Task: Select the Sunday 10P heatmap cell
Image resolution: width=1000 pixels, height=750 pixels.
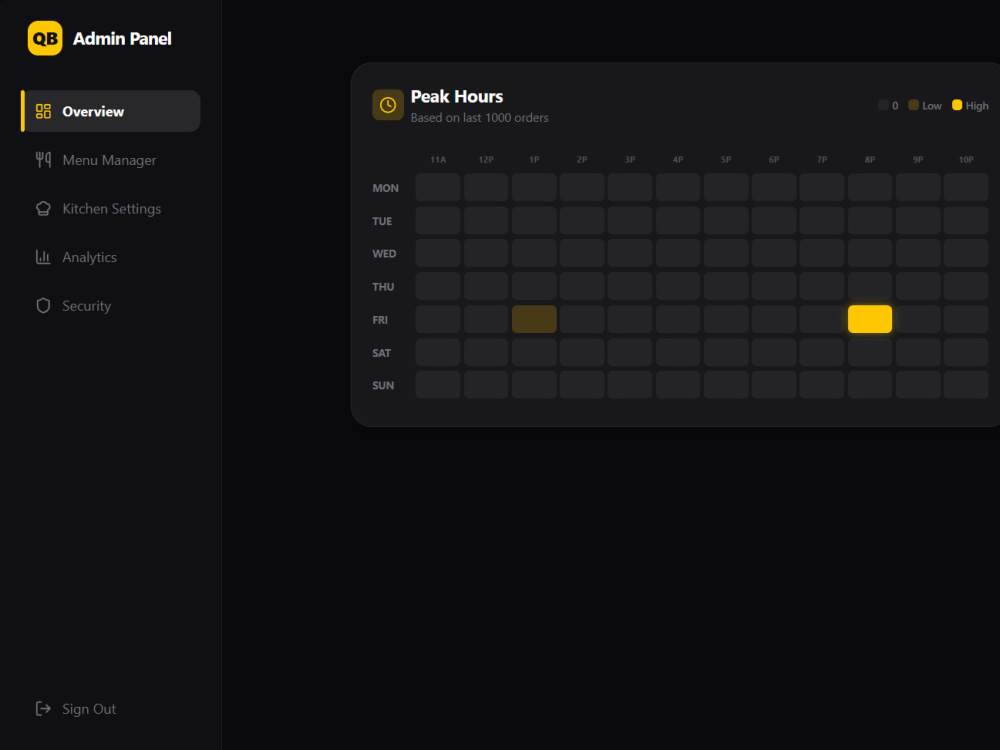Action: pyautogui.click(x=966, y=385)
